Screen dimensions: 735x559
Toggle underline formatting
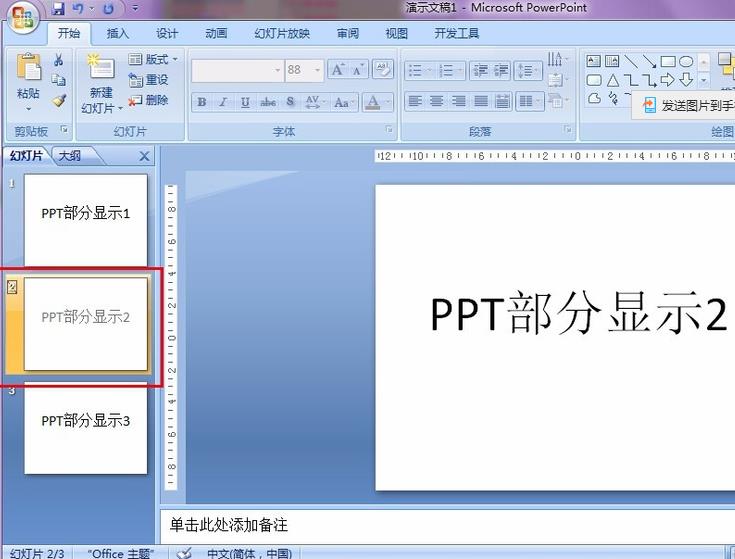[245, 102]
